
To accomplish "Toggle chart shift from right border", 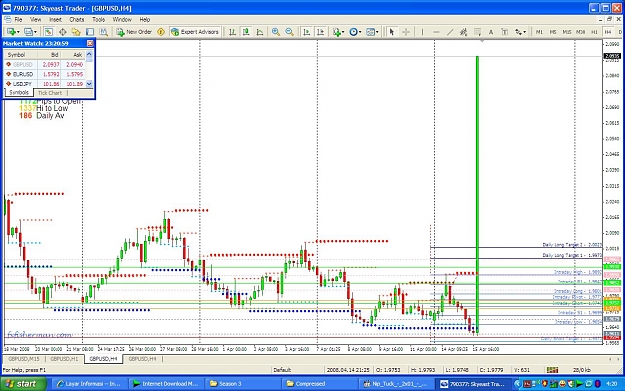I will [320, 32].
